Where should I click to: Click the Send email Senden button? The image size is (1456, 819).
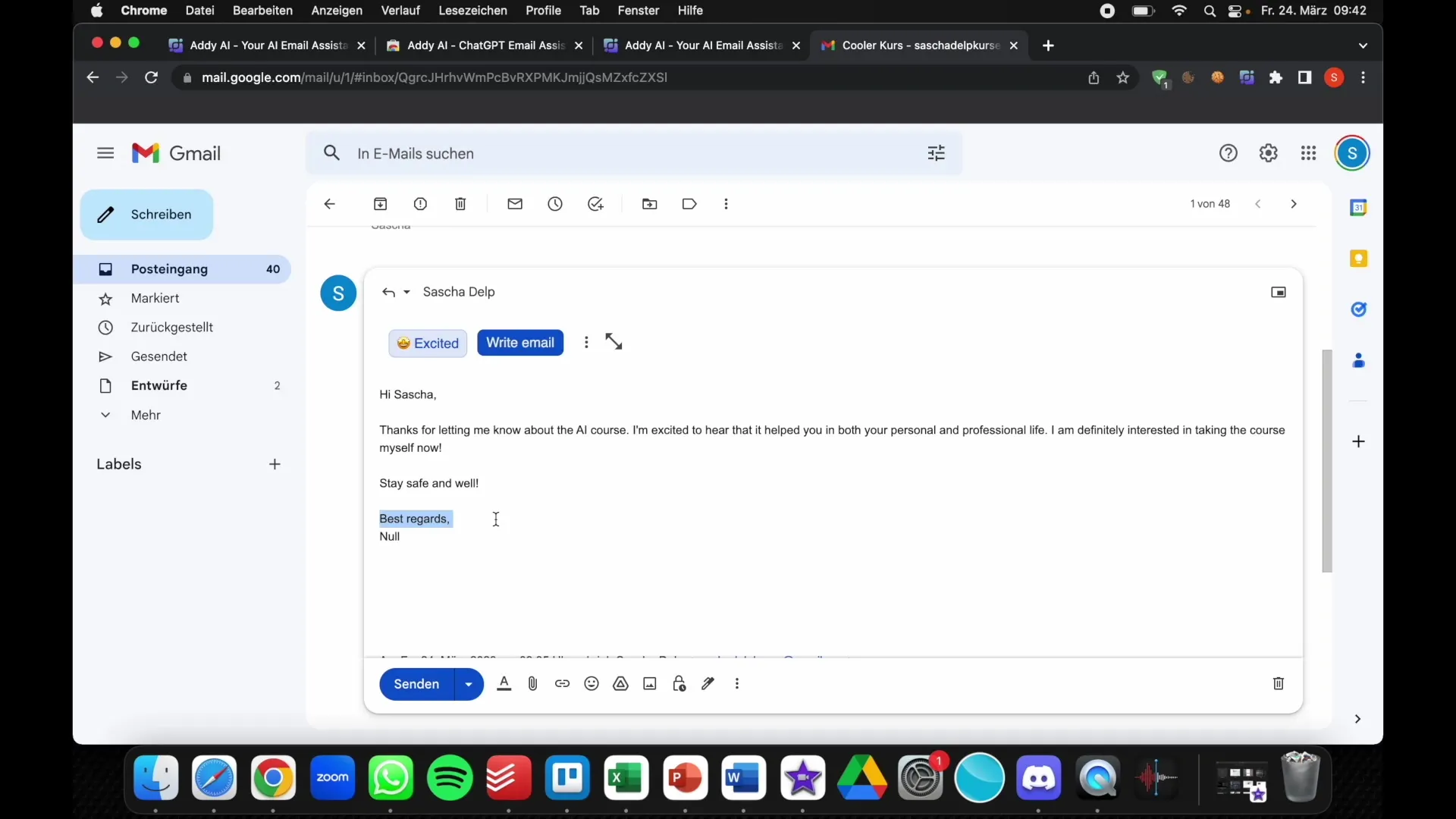(416, 684)
